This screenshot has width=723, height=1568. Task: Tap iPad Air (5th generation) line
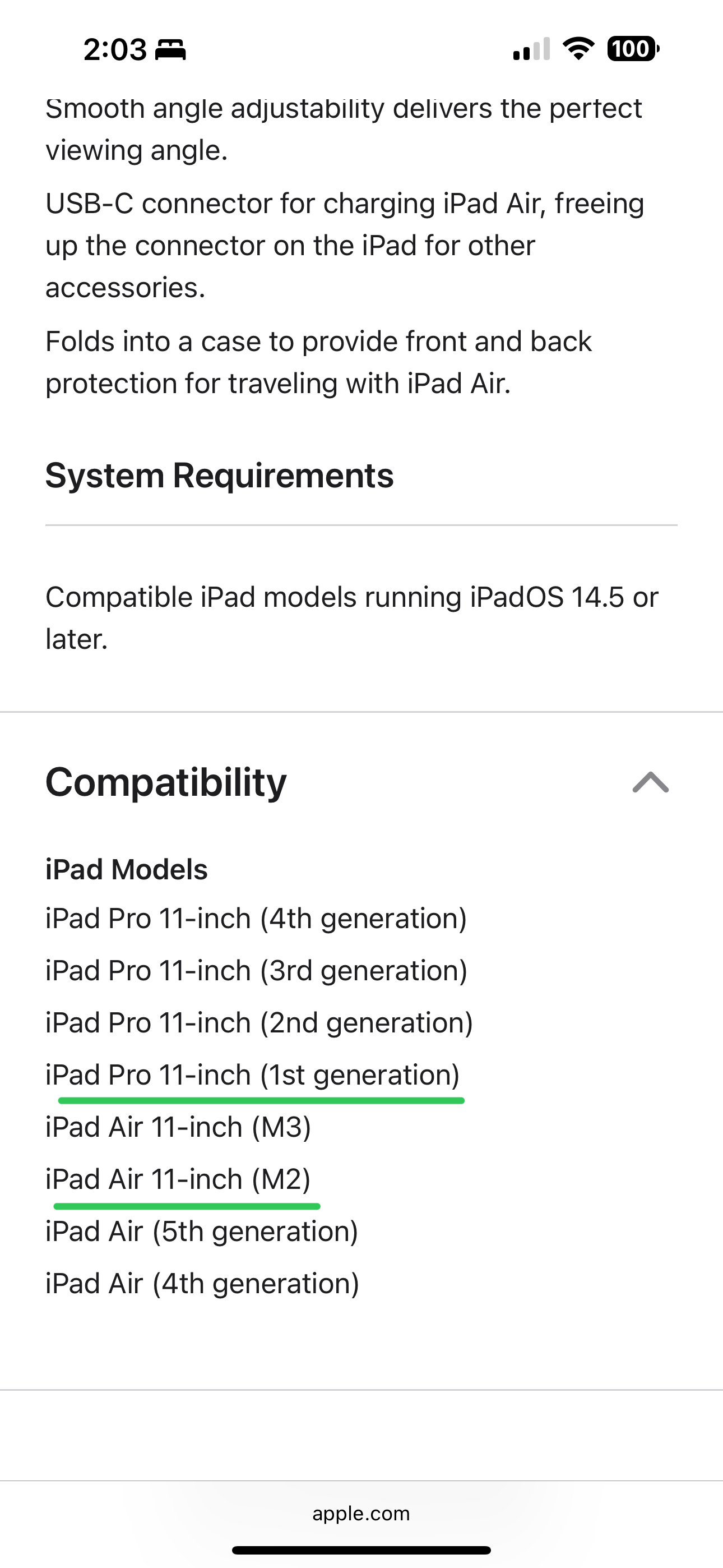click(202, 1232)
